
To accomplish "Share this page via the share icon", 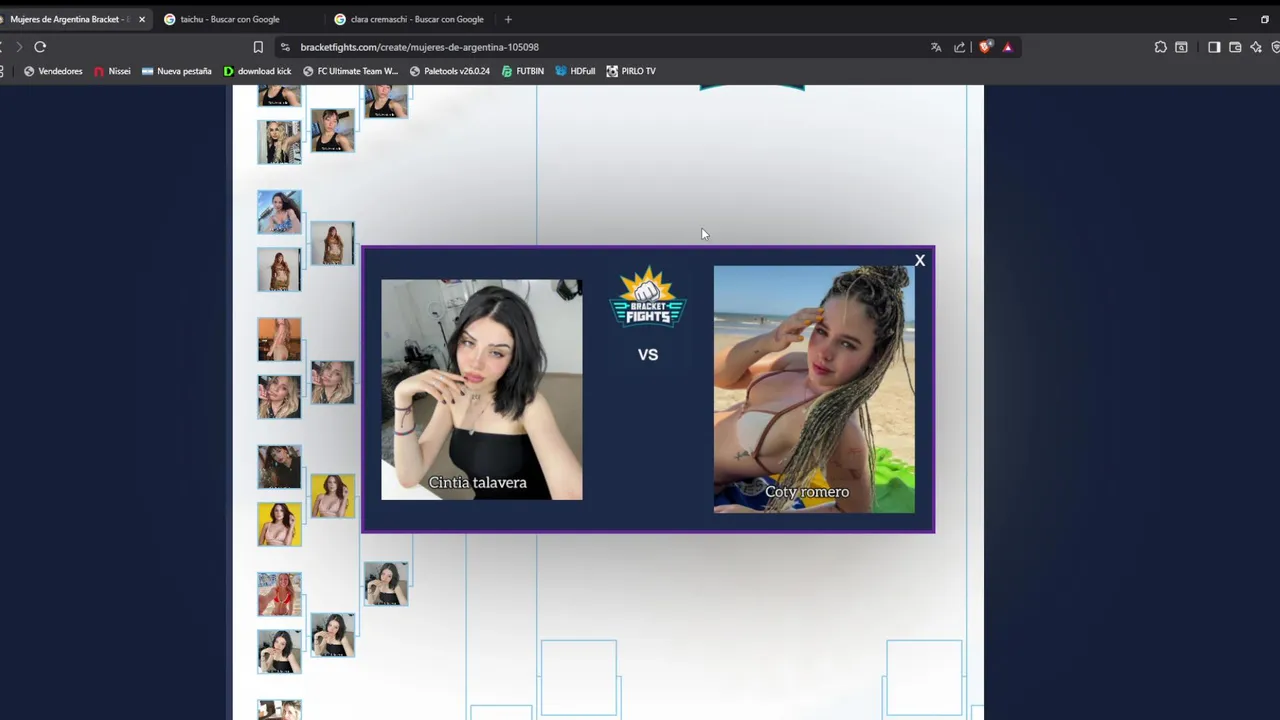I will (x=960, y=47).
